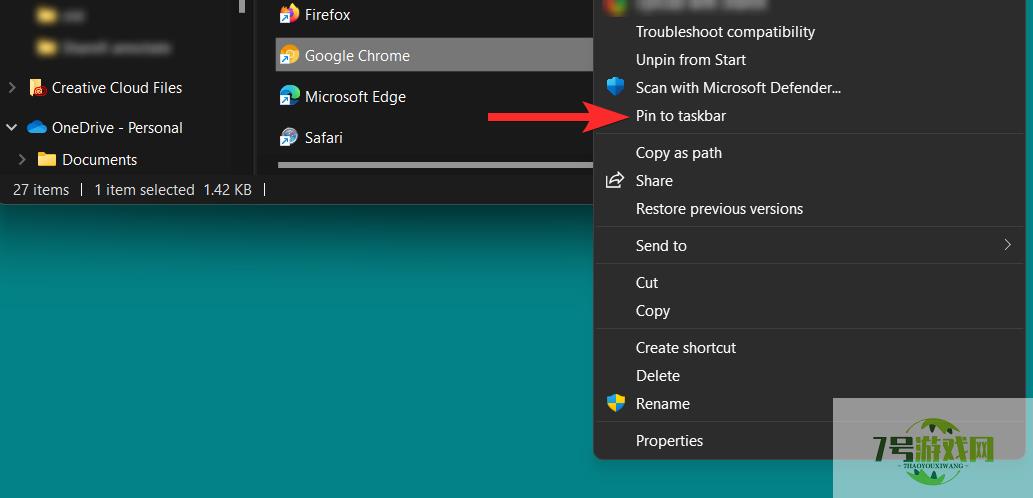1033x498 pixels.
Task: Click the Safari shortcut icon
Action: click(x=289, y=137)
